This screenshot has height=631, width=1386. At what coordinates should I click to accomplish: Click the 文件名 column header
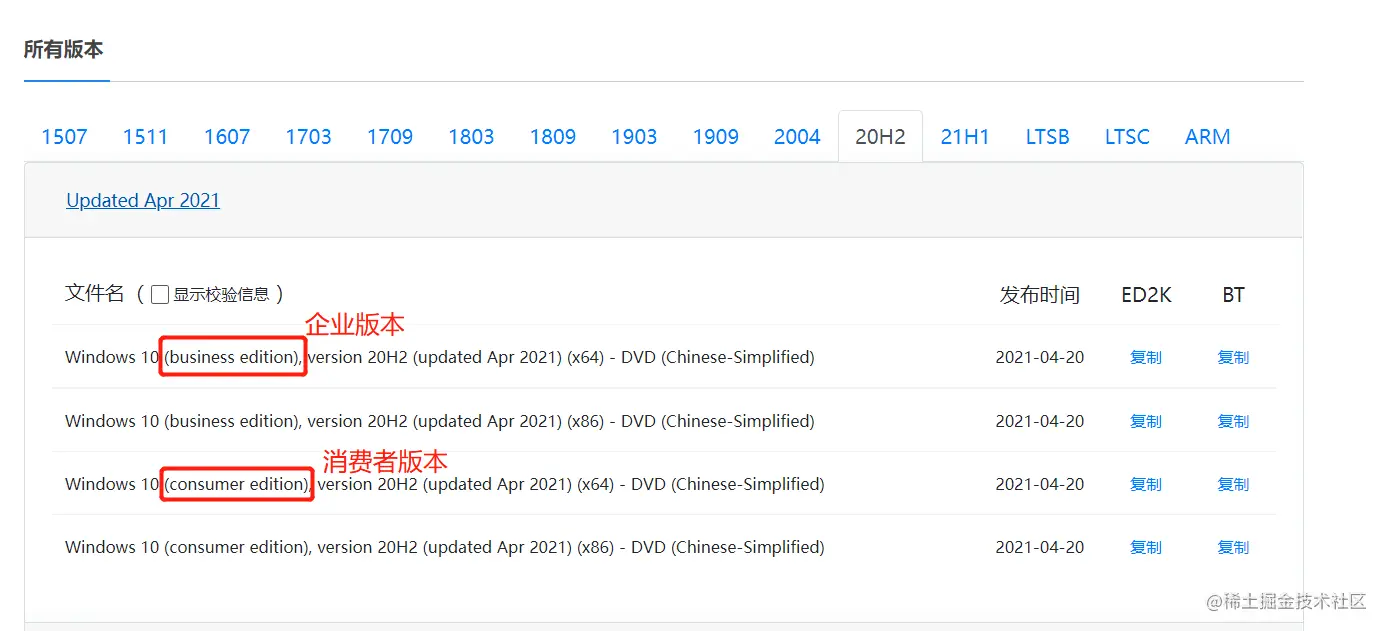(95, 293)
